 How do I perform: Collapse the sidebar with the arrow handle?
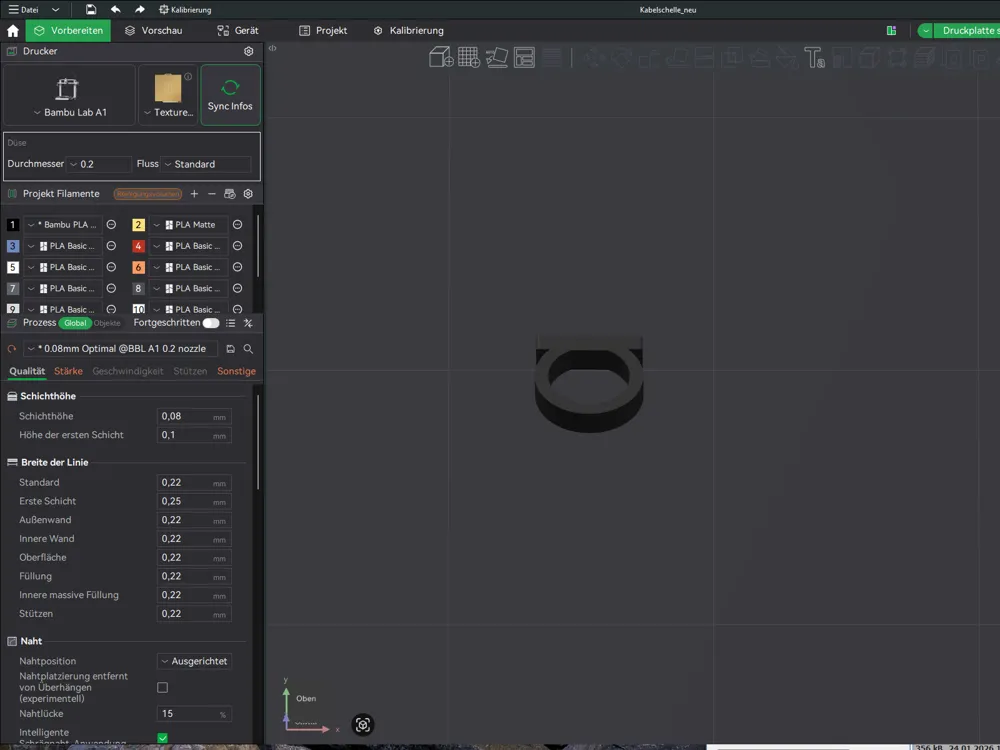272,48
